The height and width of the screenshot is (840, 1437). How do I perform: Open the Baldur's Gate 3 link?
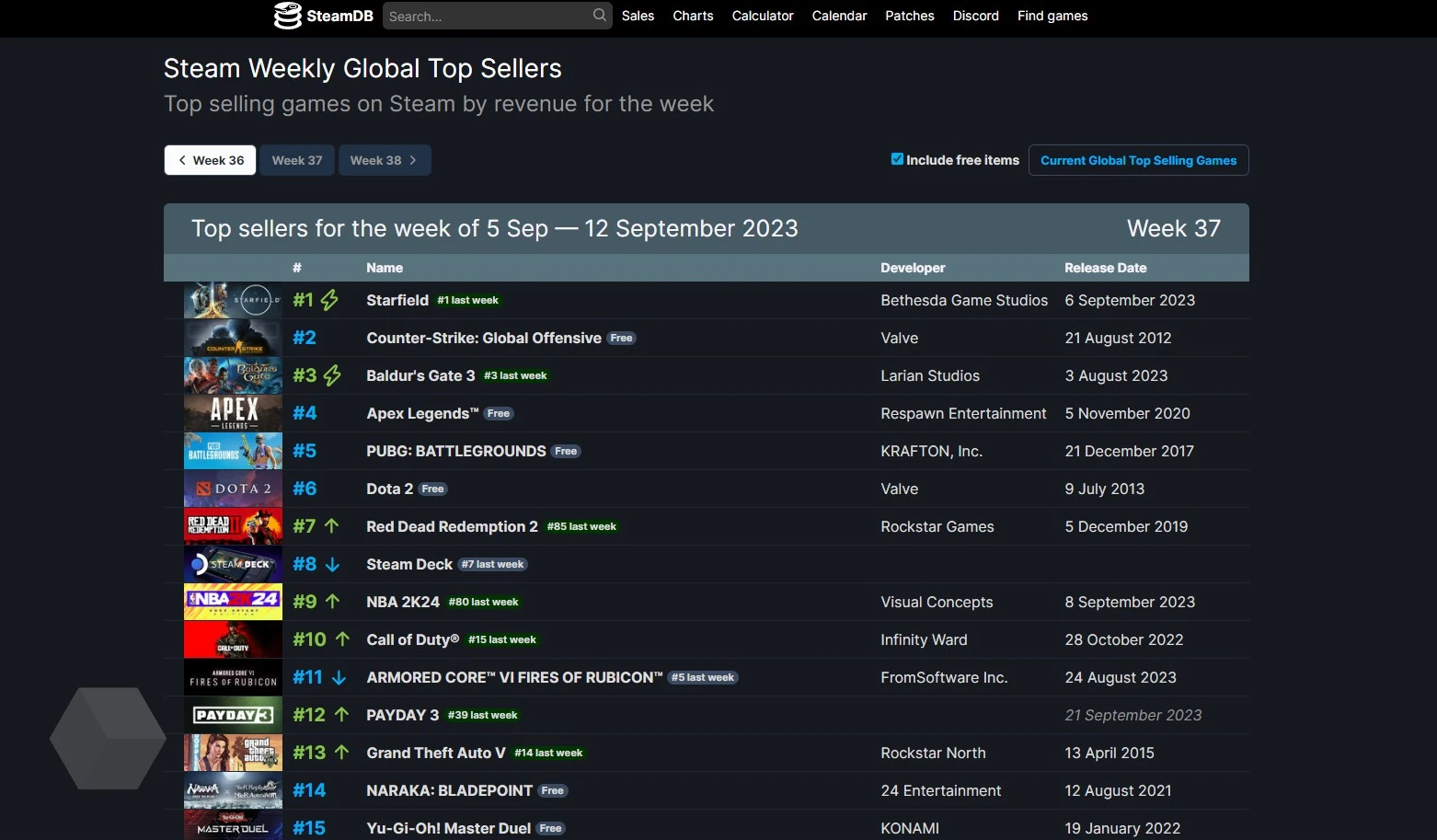click(x=420, y=375)
